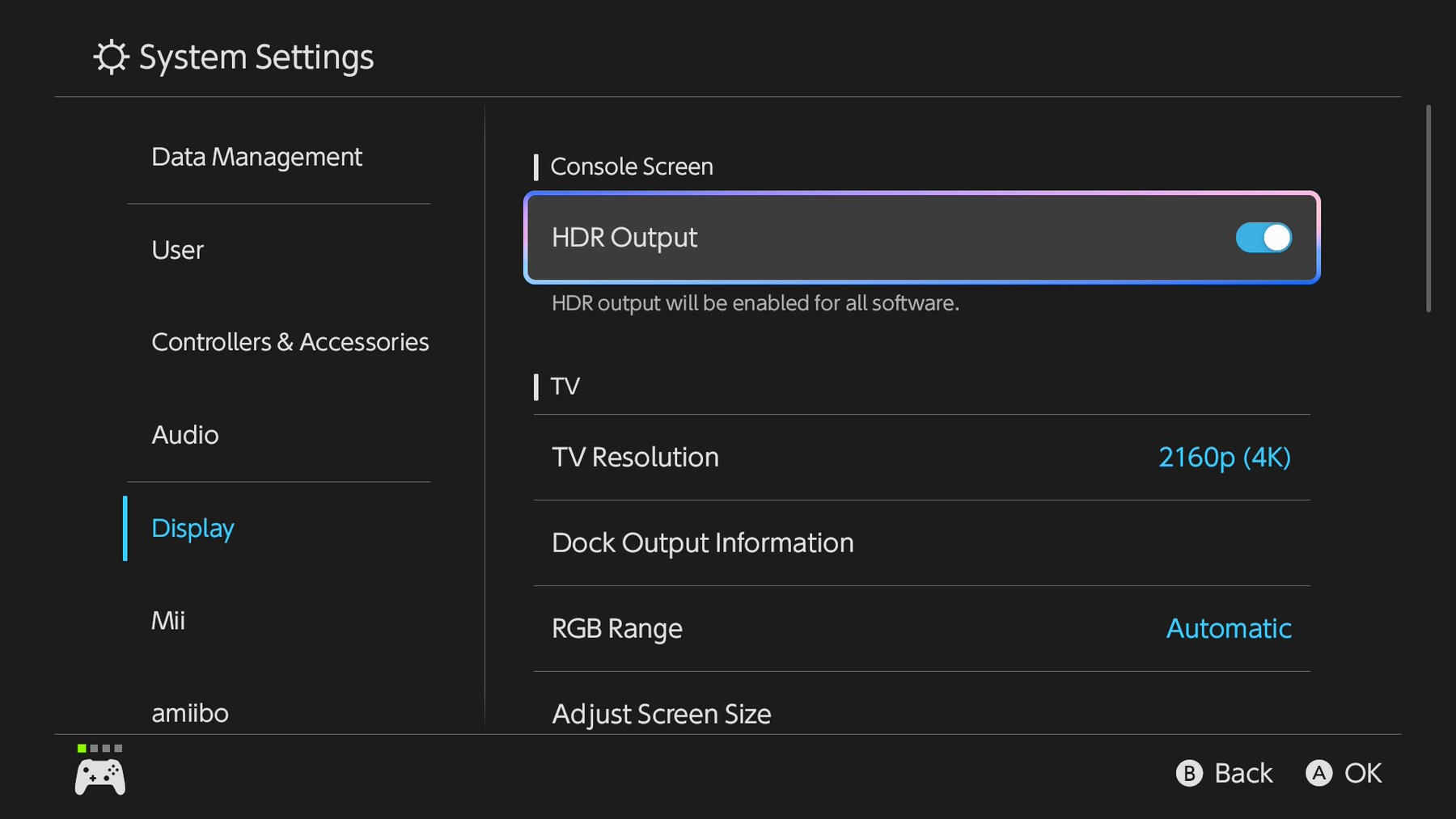Click the Console Screen section heading
Image resolution: width=1456 pixels, height=819 pixels.
click(x=632, y=167)
